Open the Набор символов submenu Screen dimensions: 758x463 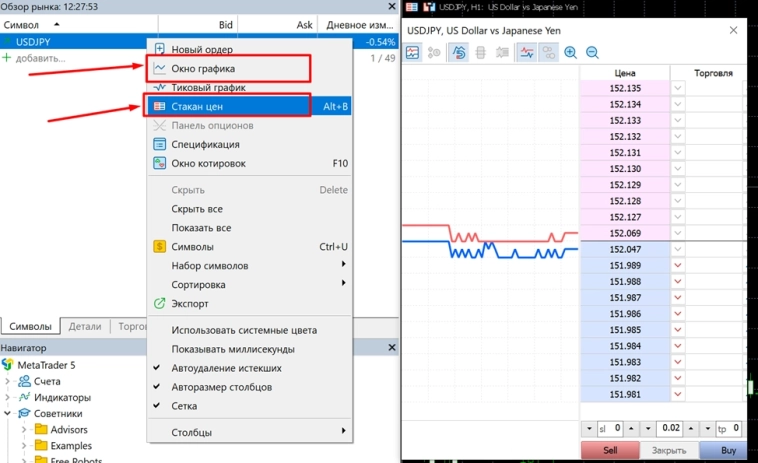(250, 265)
